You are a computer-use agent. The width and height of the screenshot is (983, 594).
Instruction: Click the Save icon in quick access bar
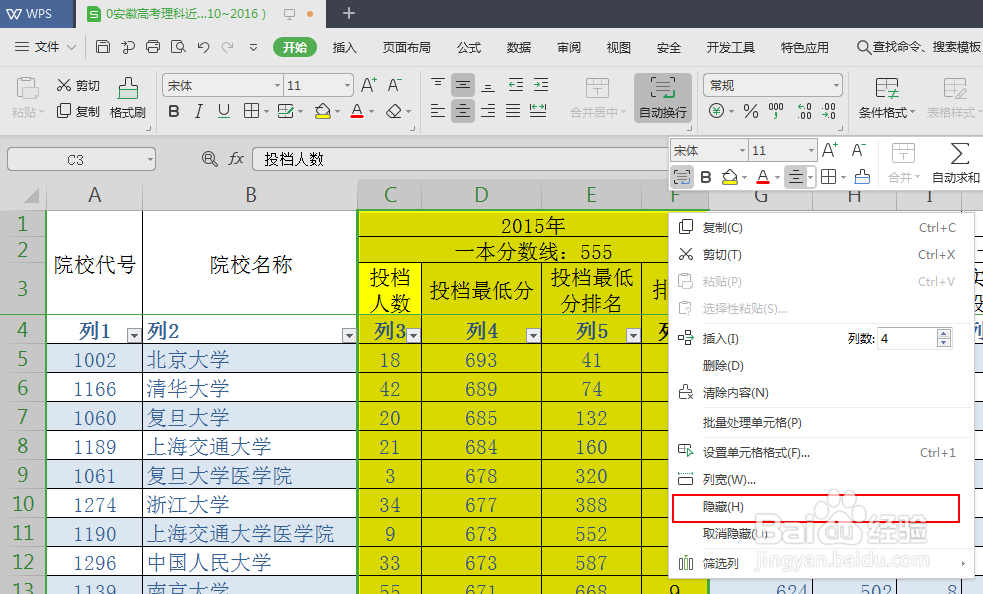coord(103,46)
